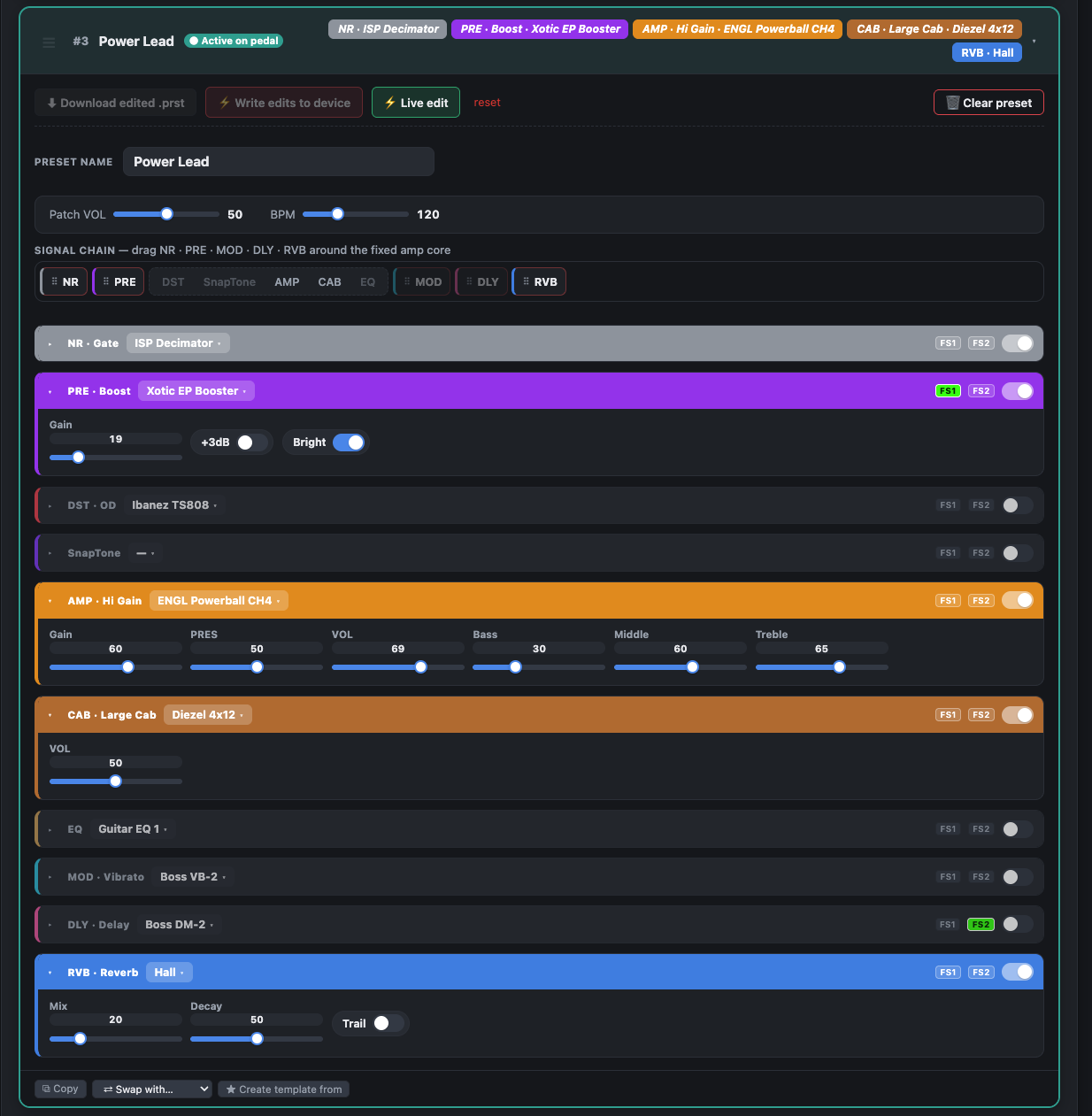This screenshot has height=1116, width=1092.
Task: Click the FS1 badge on CAB Large Cab row
Action: click(x=948, y=715)
